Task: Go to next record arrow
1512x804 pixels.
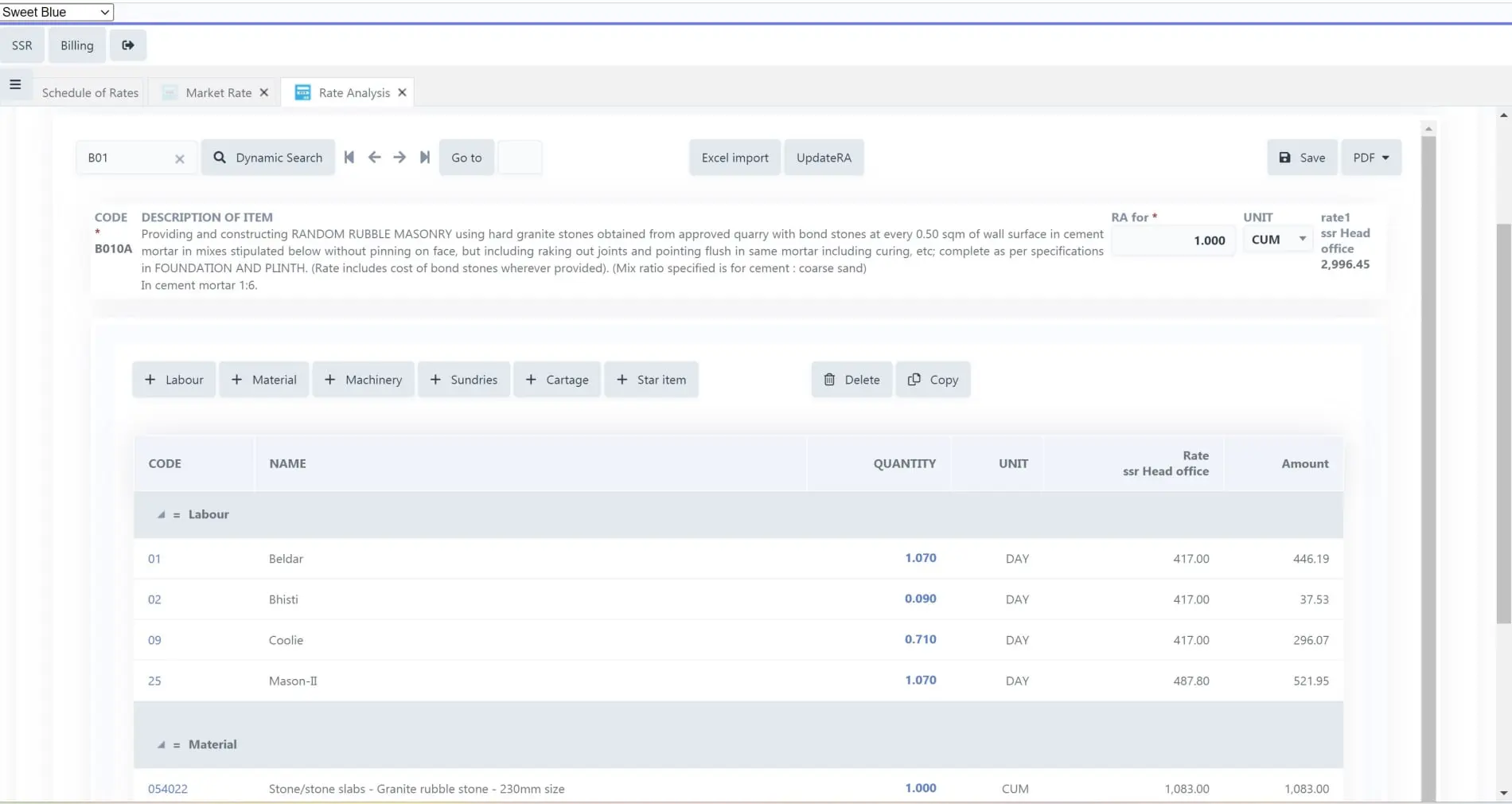Action: (399, 158)
